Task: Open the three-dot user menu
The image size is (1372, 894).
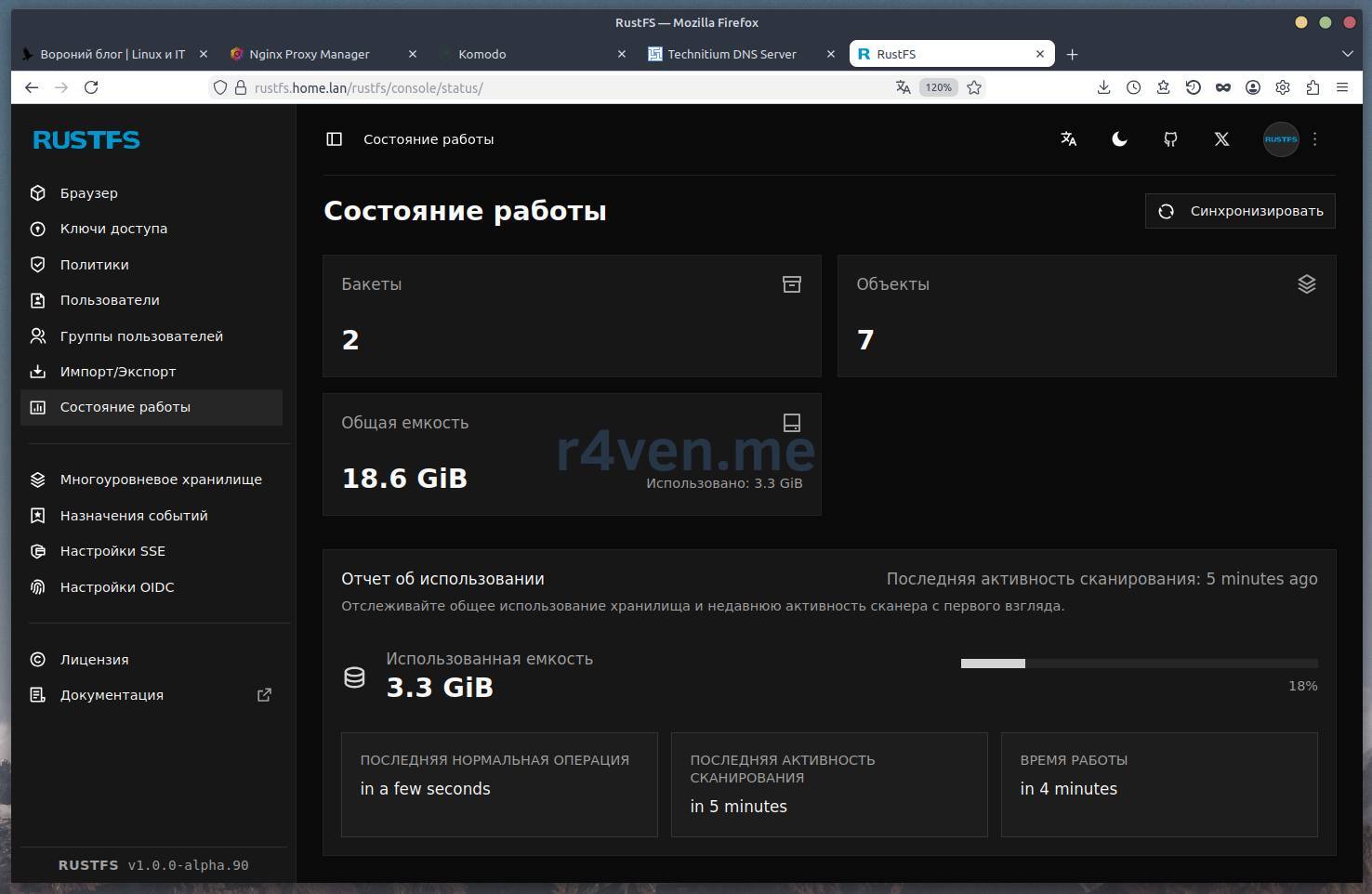Action: (x=1314, y=139)
